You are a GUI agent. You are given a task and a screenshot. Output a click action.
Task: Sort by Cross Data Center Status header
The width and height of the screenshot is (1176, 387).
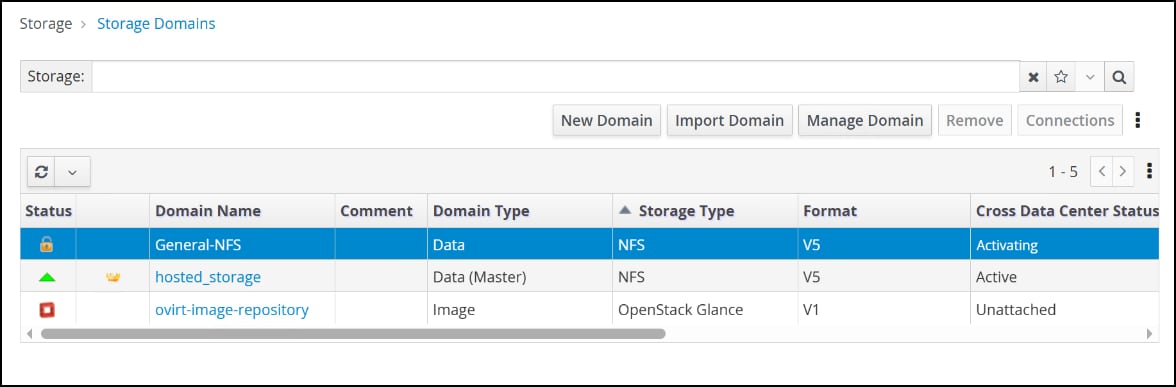1066,211
